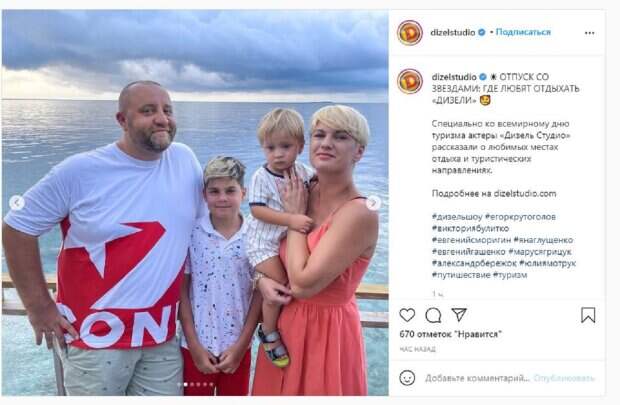This screenshot has height=405, width=620.
Task: Open the three-dot more options menu
Action: click(589, 33)
